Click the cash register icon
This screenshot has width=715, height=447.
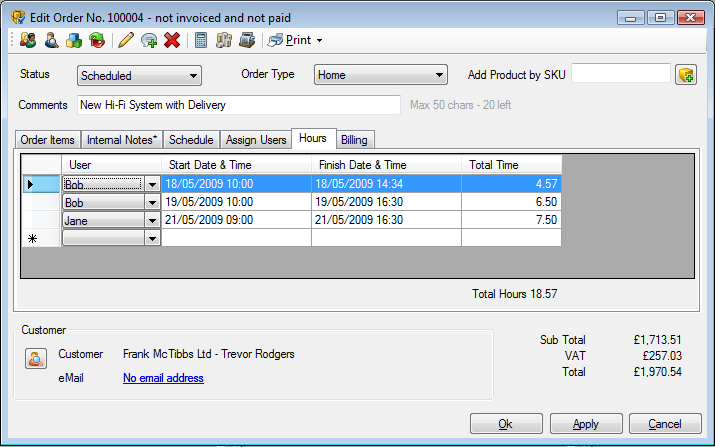[247, 41]
